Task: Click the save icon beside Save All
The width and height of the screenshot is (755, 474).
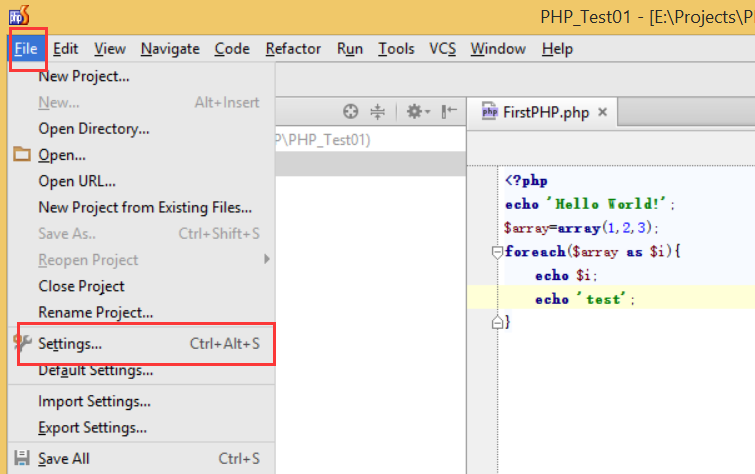Action: (22, 458)
